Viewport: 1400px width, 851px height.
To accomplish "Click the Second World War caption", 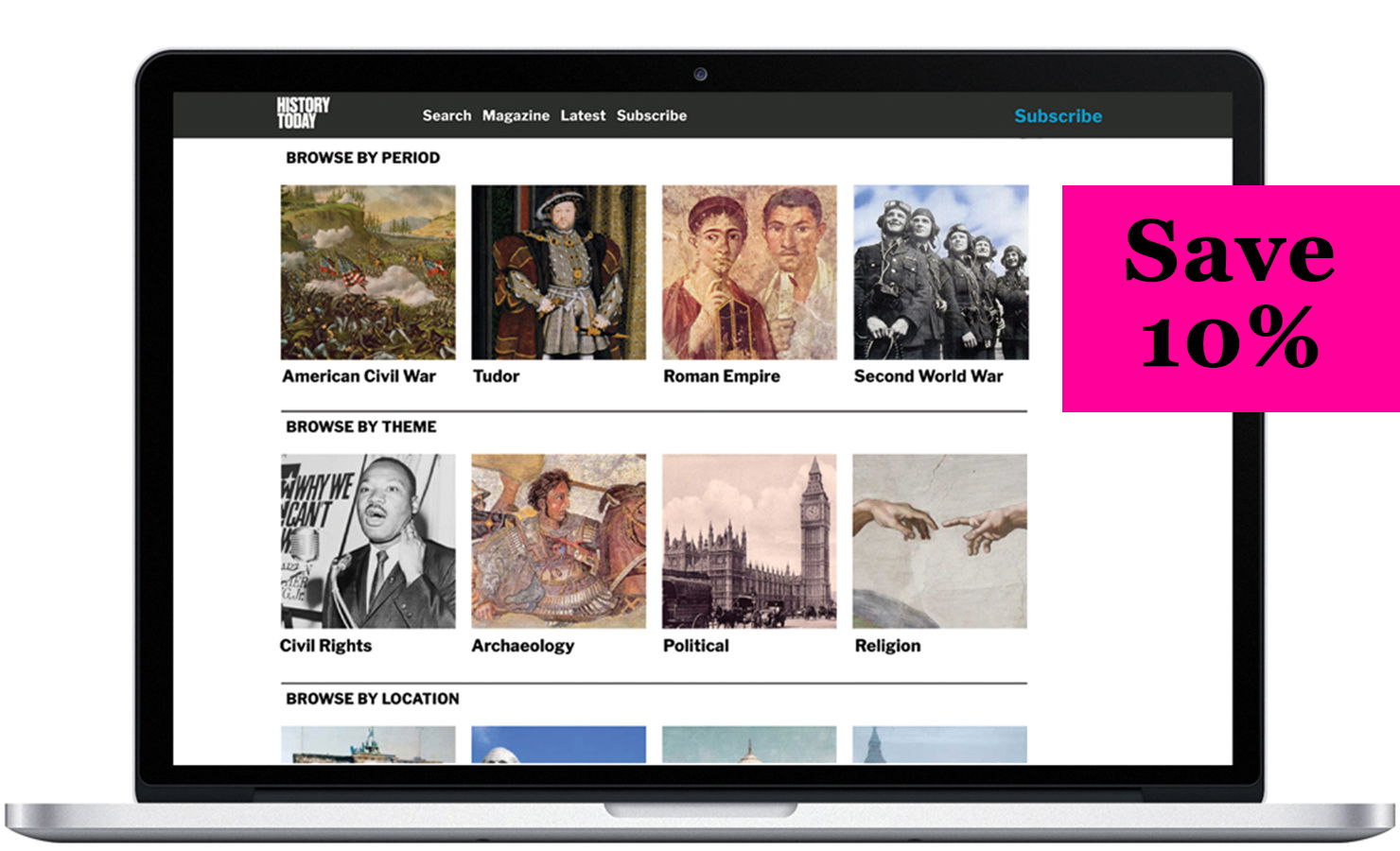I will click(929, 376).
